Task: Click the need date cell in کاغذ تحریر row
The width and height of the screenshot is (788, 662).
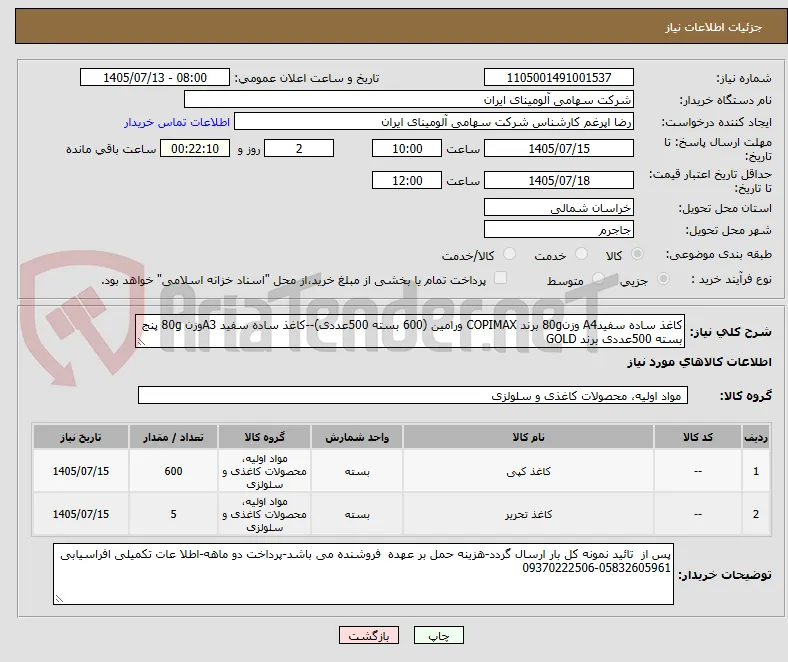Action: (x=81, y=514)
